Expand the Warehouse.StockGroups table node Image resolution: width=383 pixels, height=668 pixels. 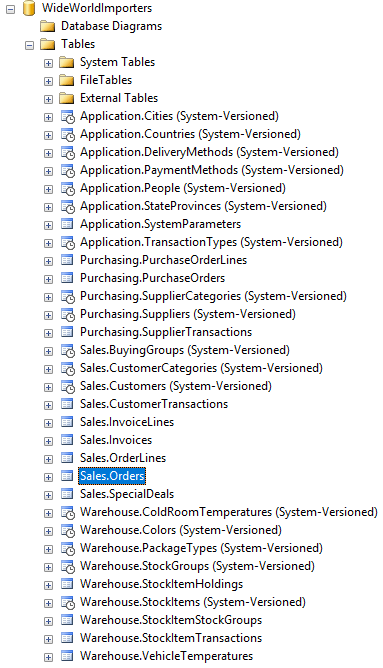49,567
